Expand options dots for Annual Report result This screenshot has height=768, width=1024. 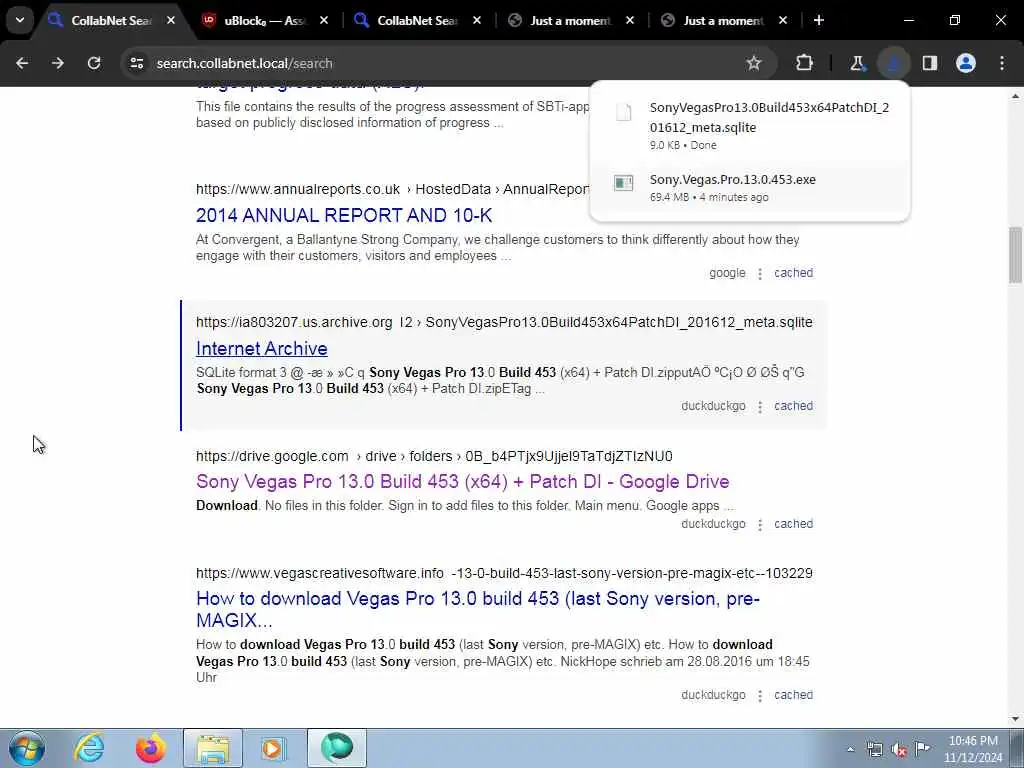coord(760,274)
